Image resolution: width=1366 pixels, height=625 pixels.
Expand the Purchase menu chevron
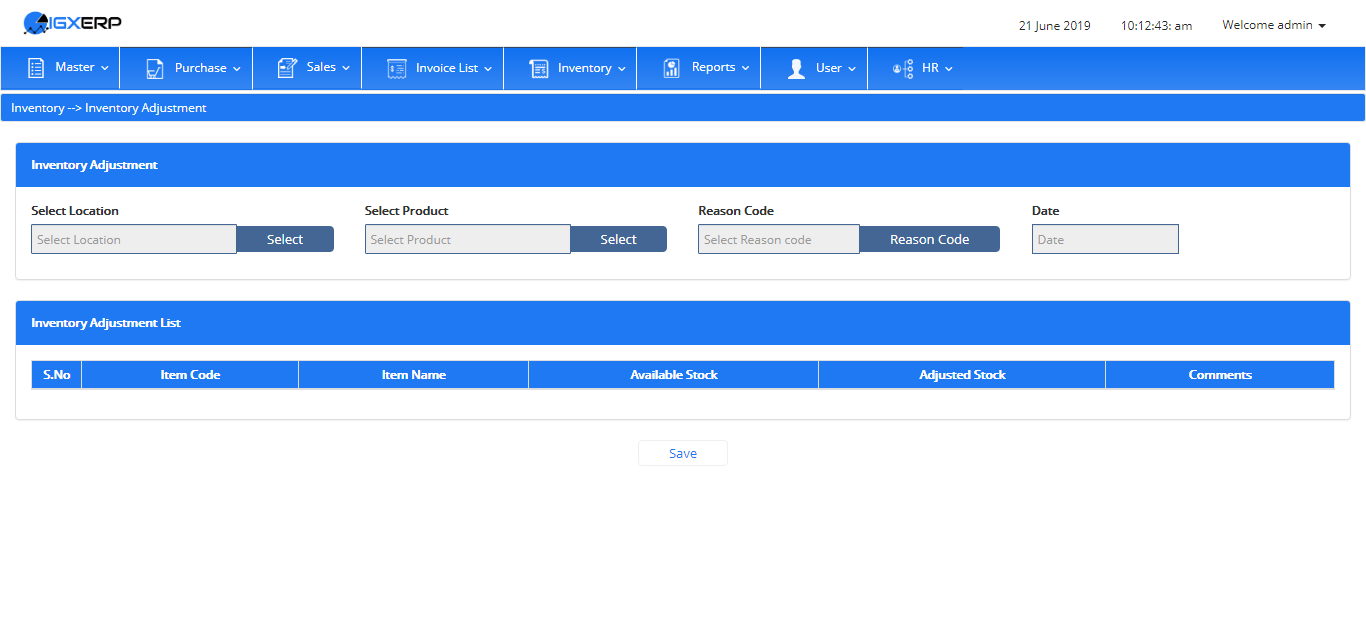coord(237,69)
